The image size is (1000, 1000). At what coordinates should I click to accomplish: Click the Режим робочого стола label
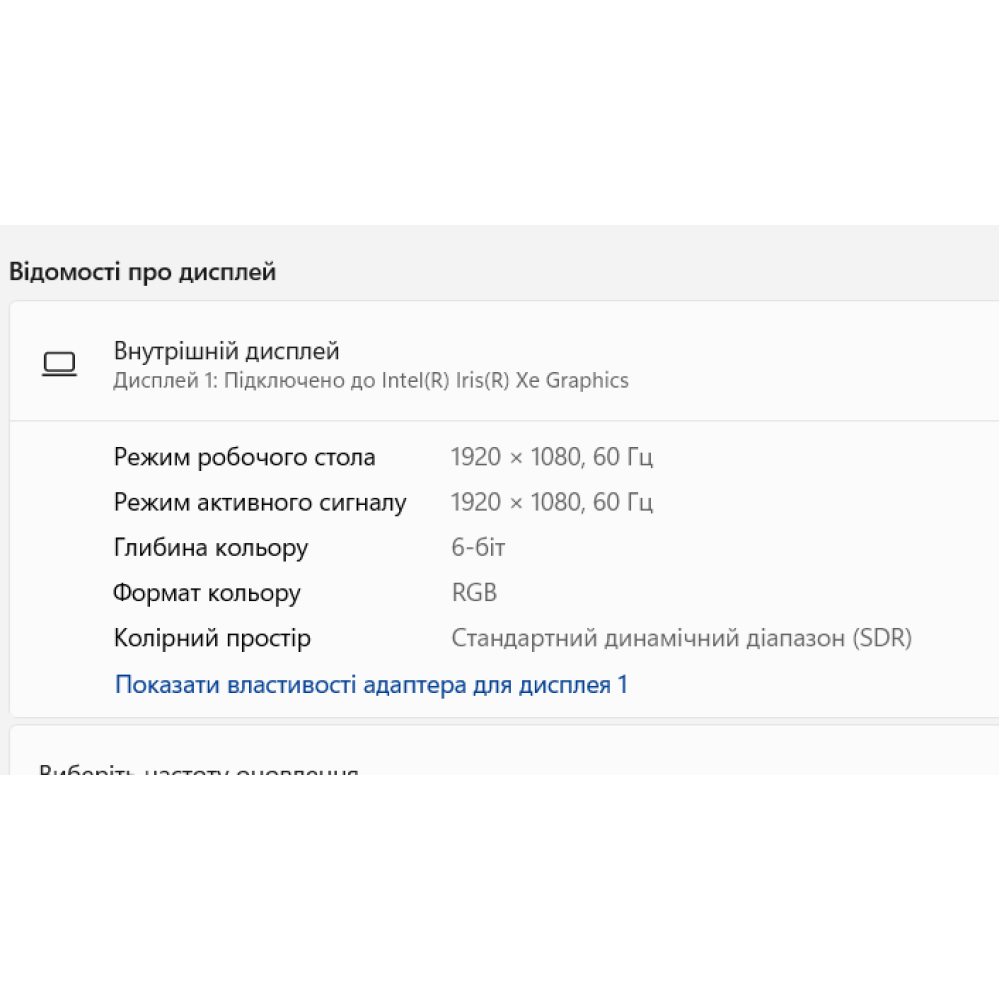point(244,458)
